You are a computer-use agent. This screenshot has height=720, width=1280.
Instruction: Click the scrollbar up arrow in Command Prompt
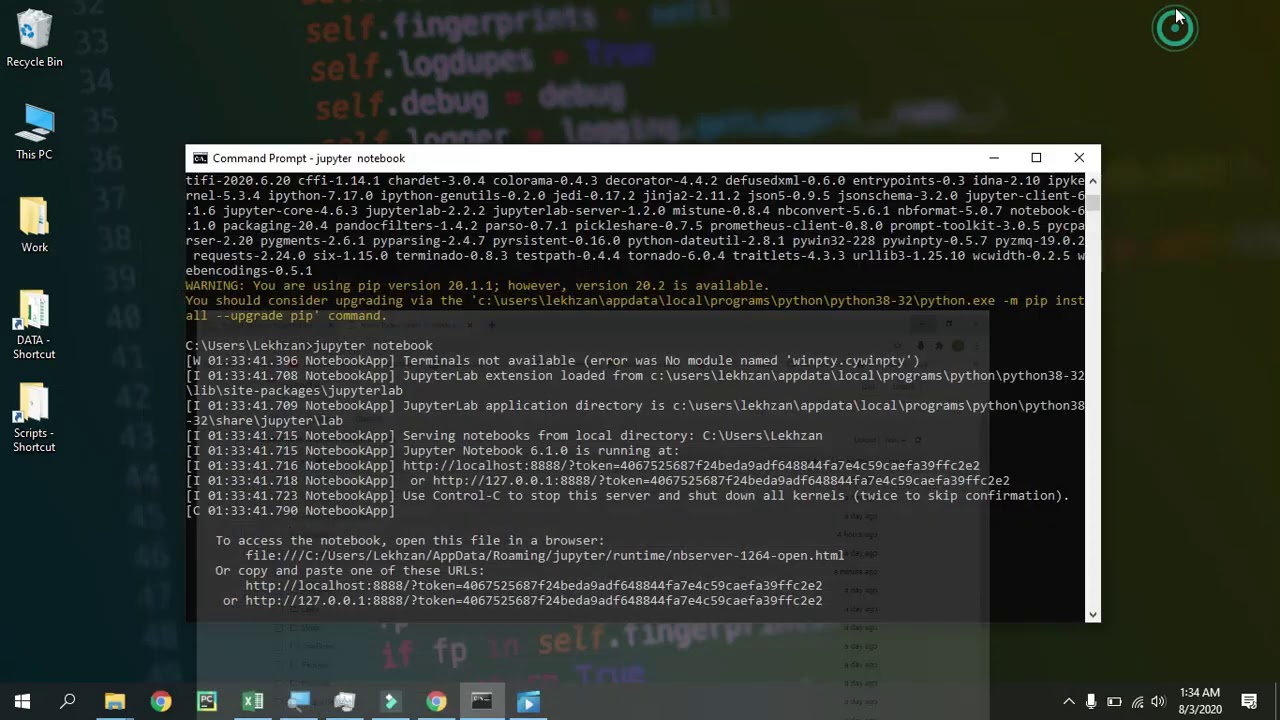click(x=1093, y=181)
